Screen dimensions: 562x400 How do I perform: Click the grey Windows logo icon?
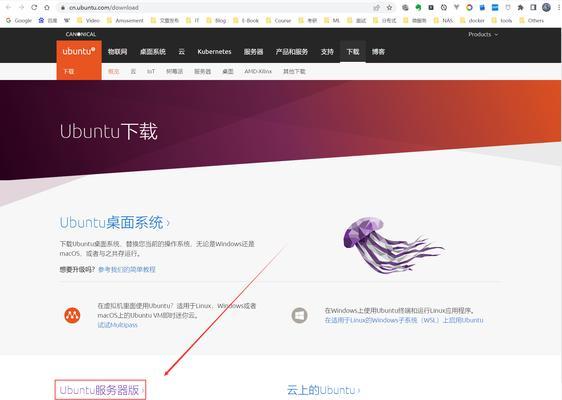299,315
